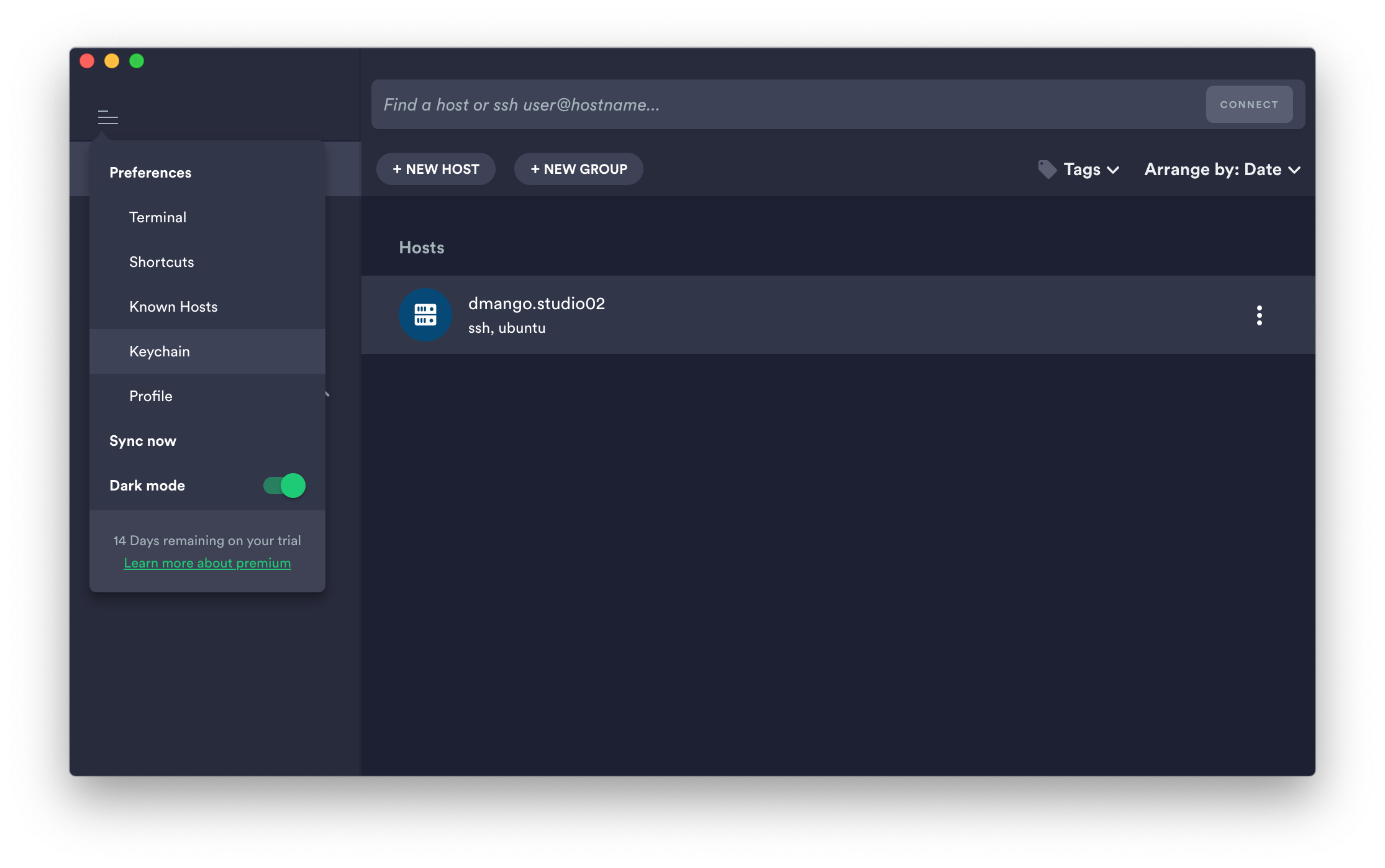
Task: Expand the Tags dropdown
Action: click(1091, 170)
